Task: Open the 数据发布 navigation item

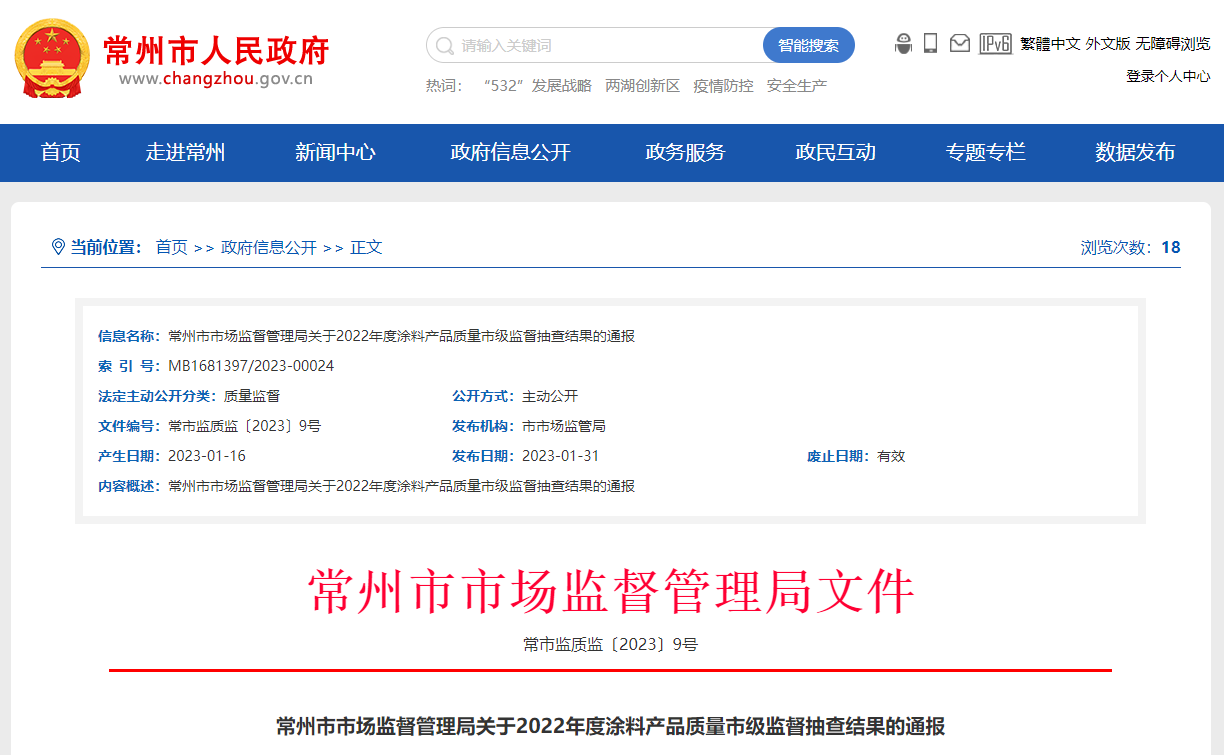Action: [1135, 152]
